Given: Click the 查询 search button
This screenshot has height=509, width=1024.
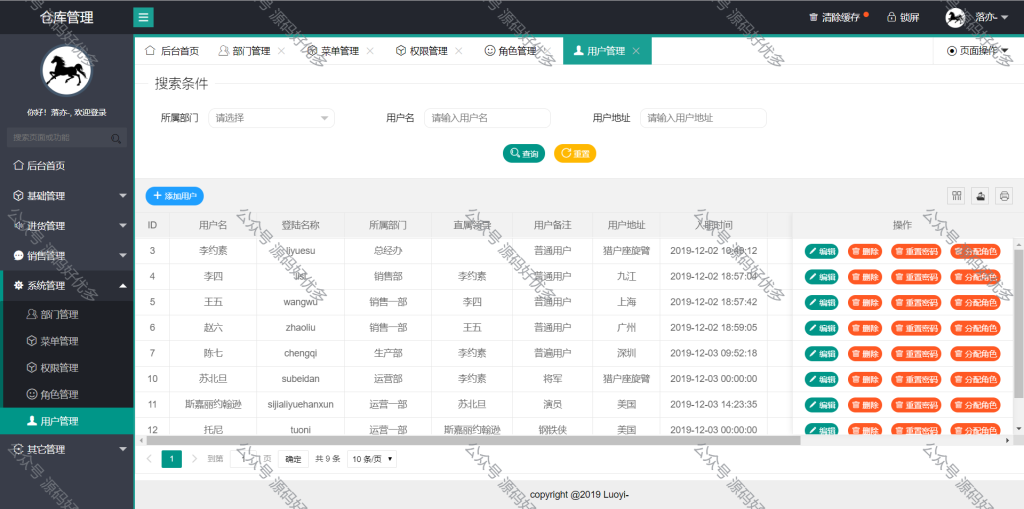Looking at the screenshot, I should [524, 154].
